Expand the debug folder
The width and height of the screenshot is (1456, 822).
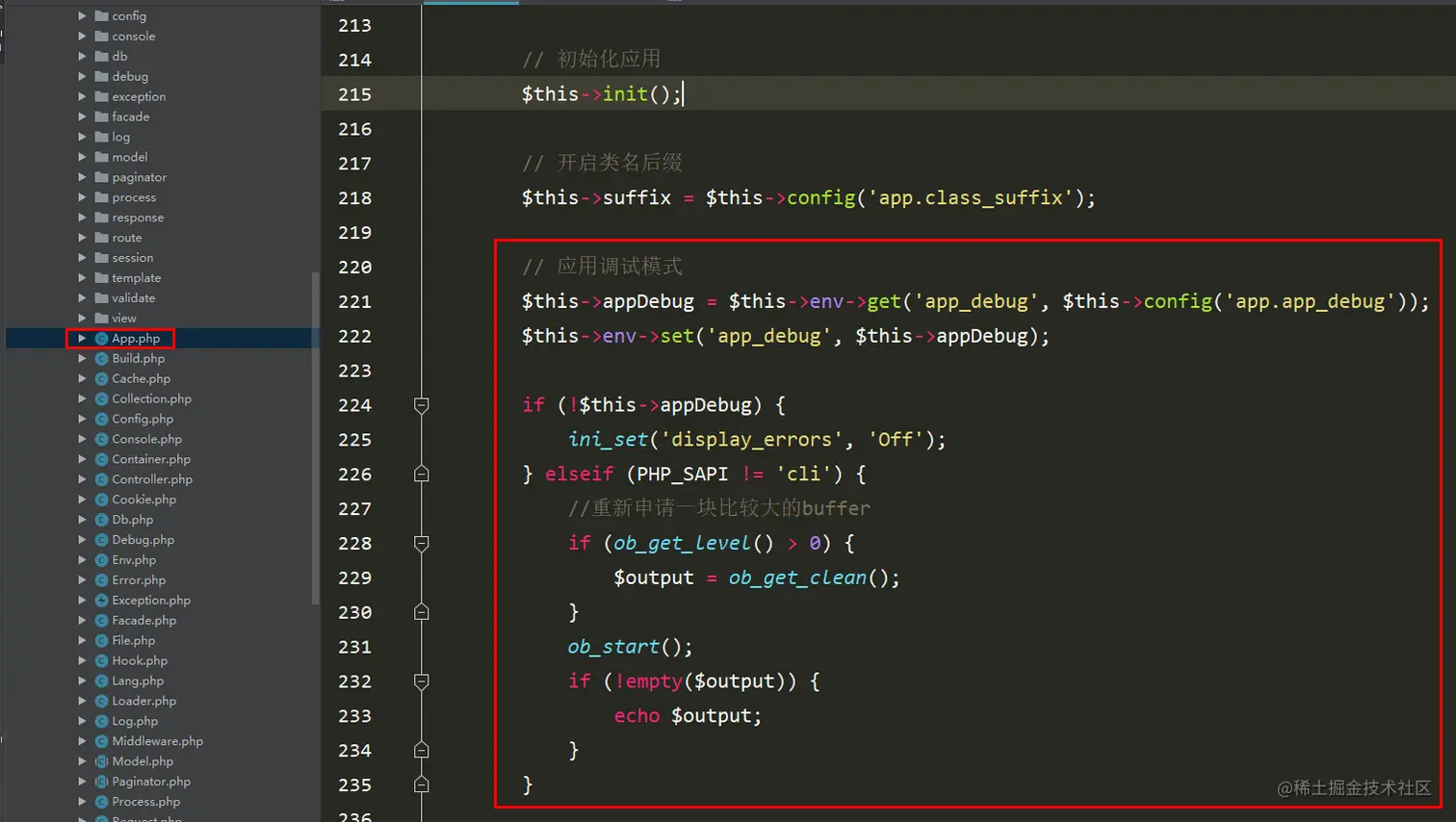(x=82, y=77)
